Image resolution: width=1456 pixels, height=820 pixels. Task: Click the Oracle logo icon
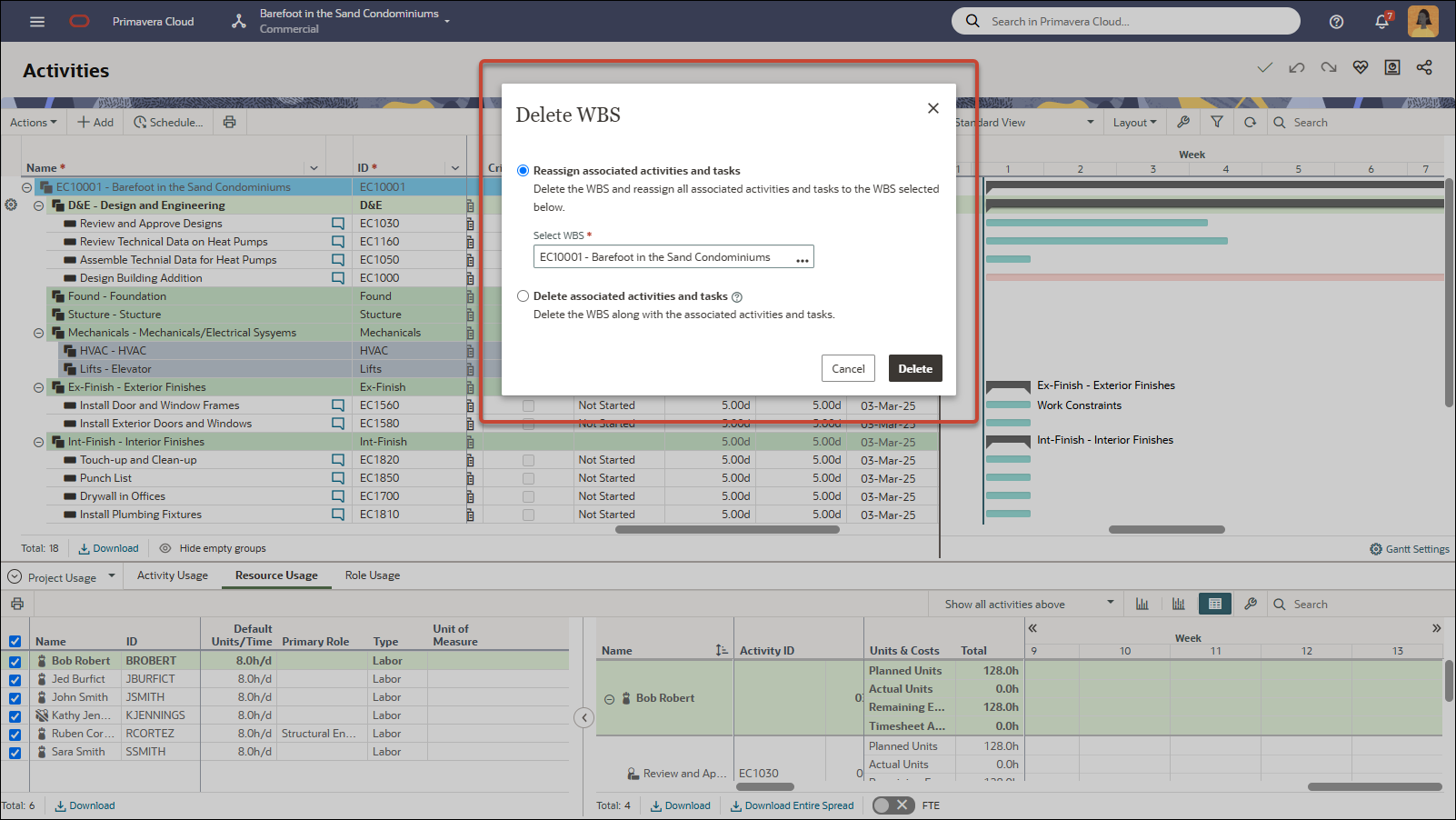pyautogui.click(x=80, y=21)
